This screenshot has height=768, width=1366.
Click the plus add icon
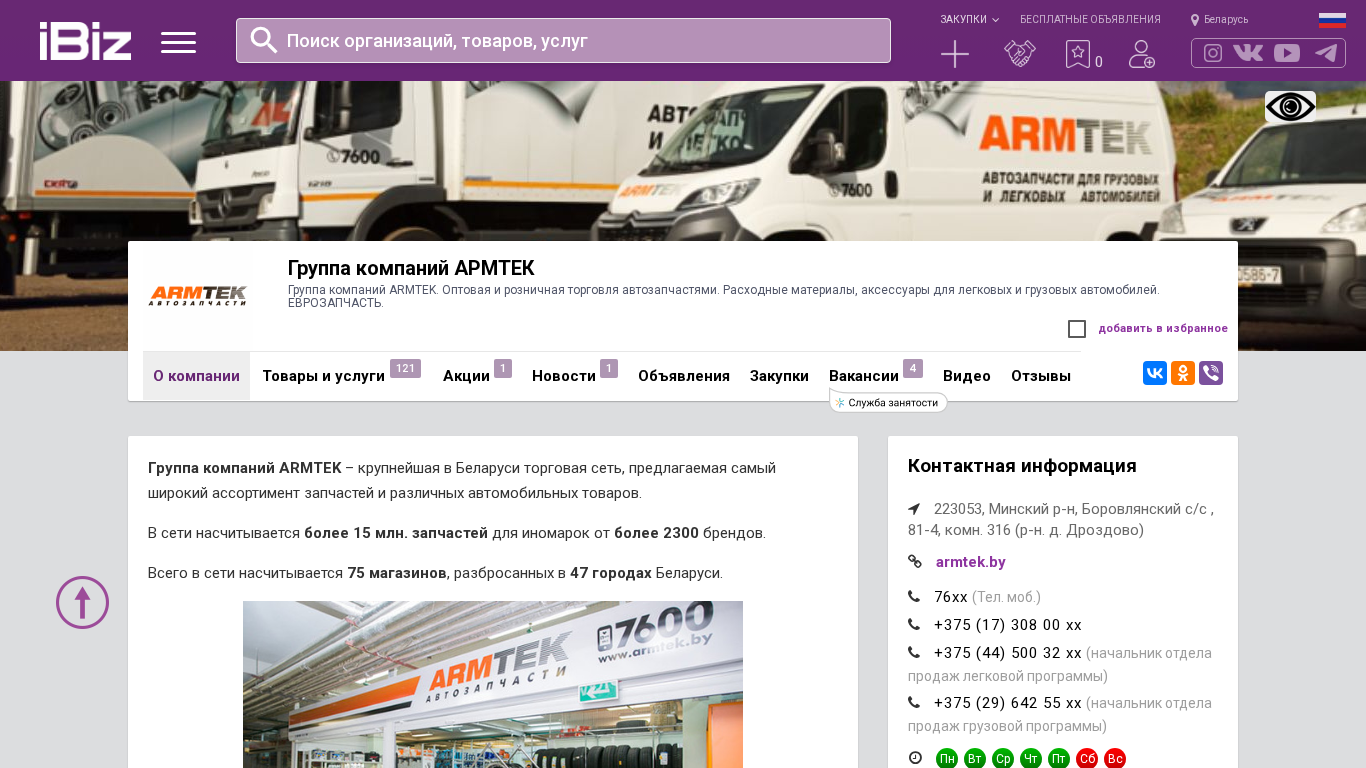click(x=955, y=54)
